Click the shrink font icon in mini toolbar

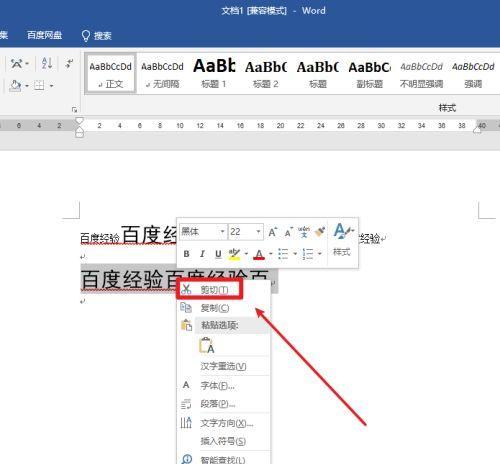[288, 232]
